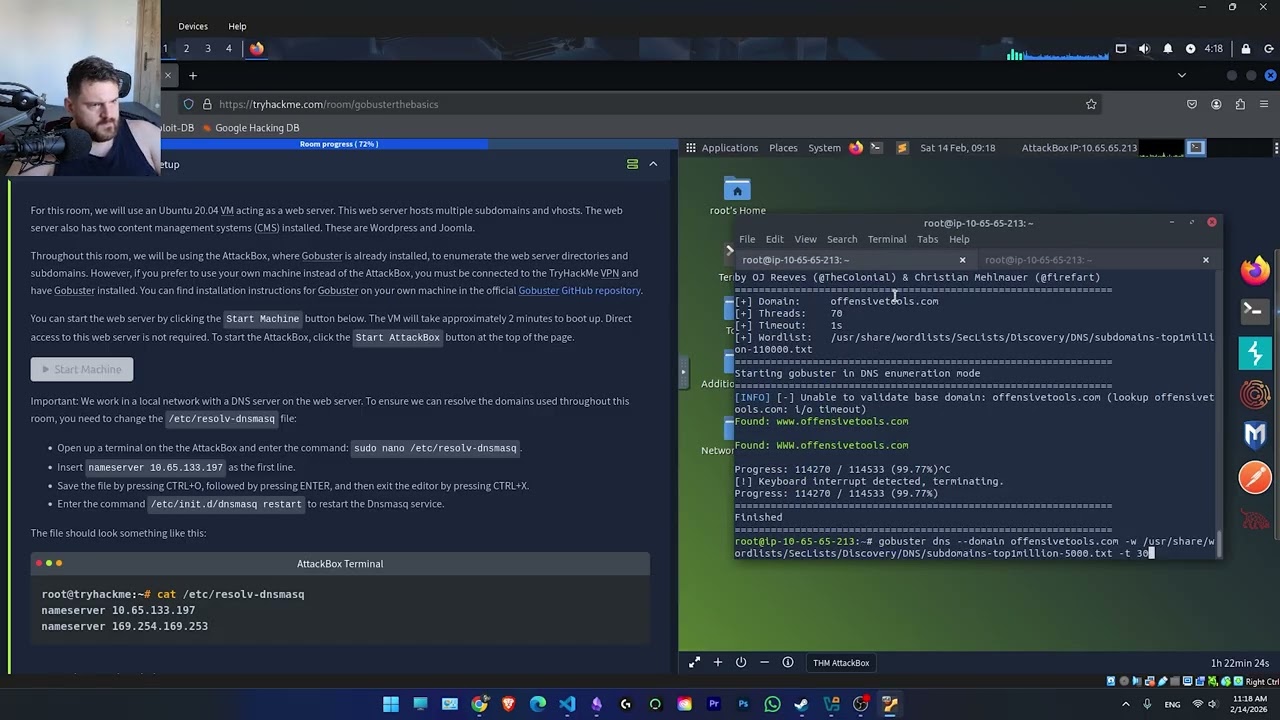The image size is (1280, 720).
Task: Click the THM AttackBox button
Action: tap(841, 663)
